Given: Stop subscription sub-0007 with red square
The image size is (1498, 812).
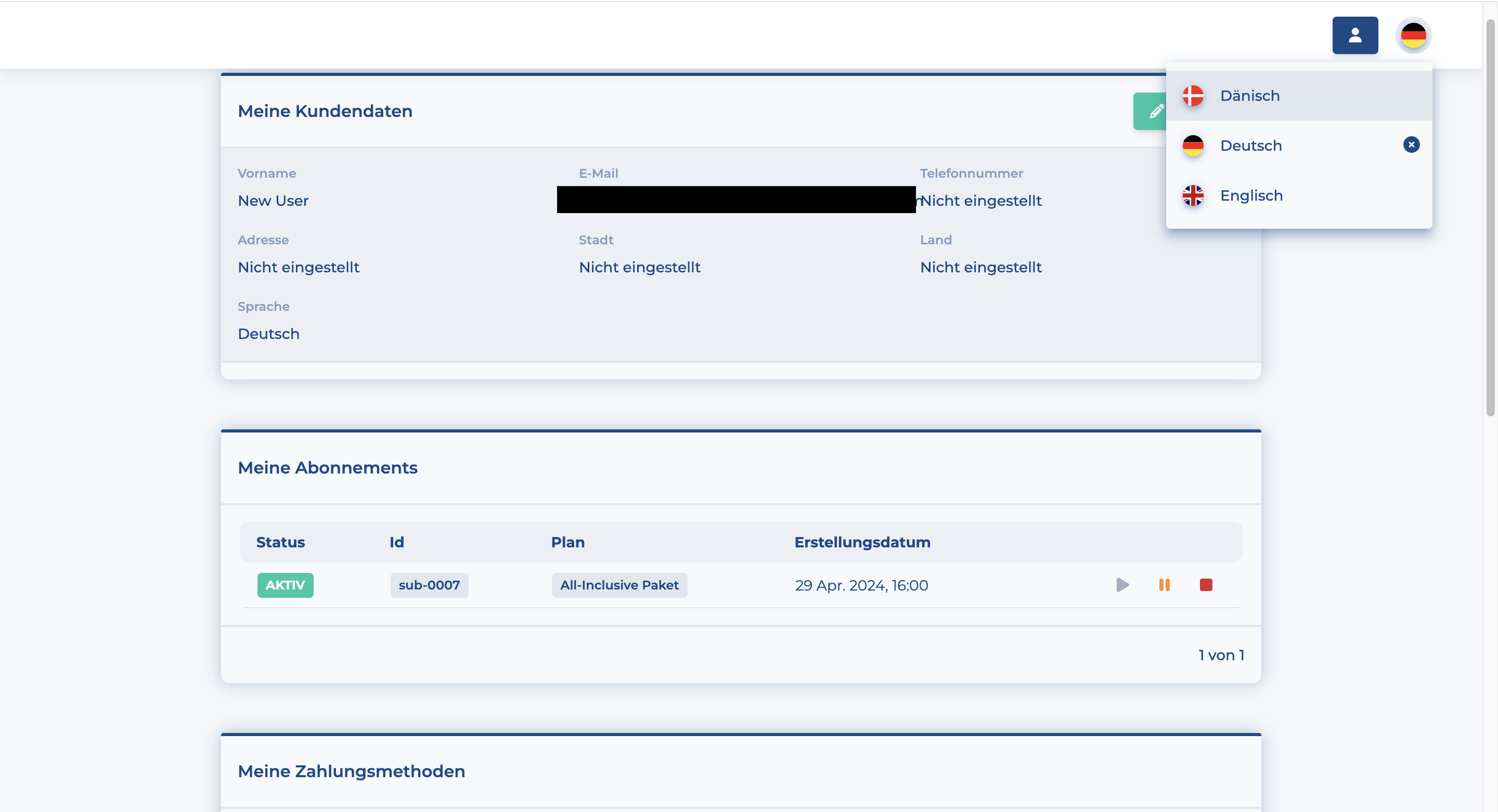Looking at the screenshot, I should click(1206, 585).
